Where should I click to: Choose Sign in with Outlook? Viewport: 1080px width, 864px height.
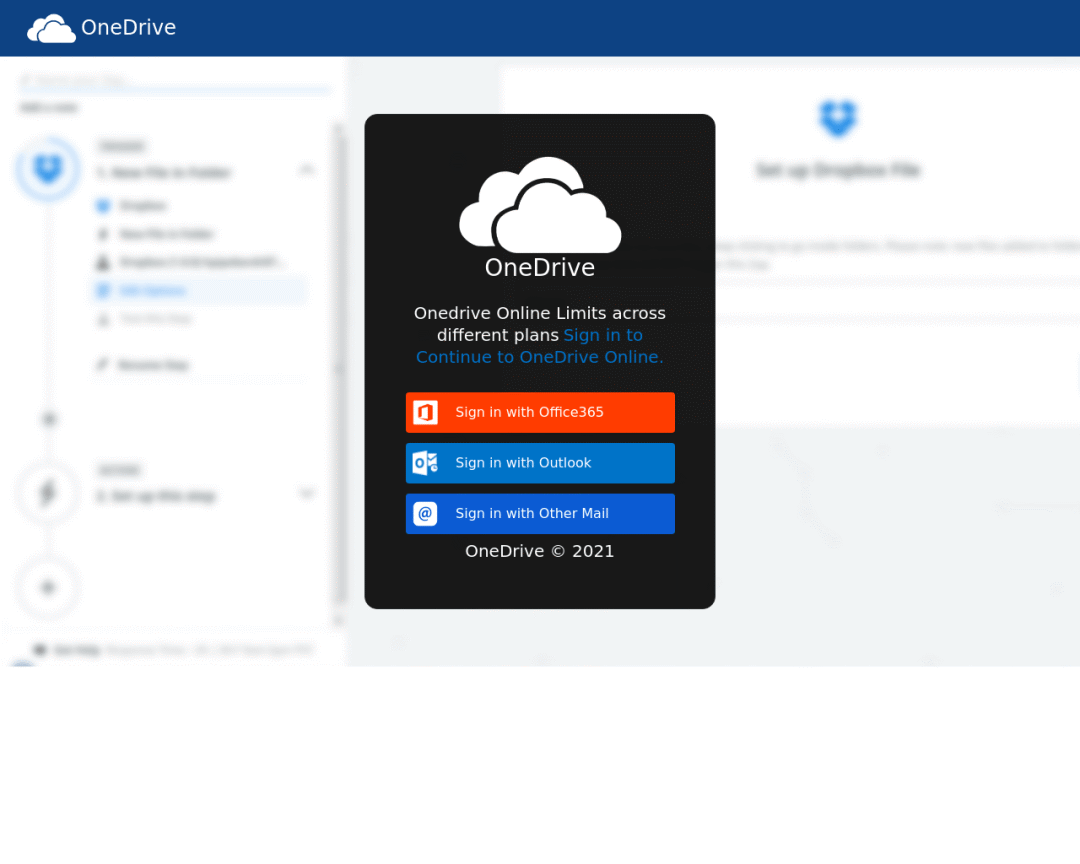tap(540, 463)
